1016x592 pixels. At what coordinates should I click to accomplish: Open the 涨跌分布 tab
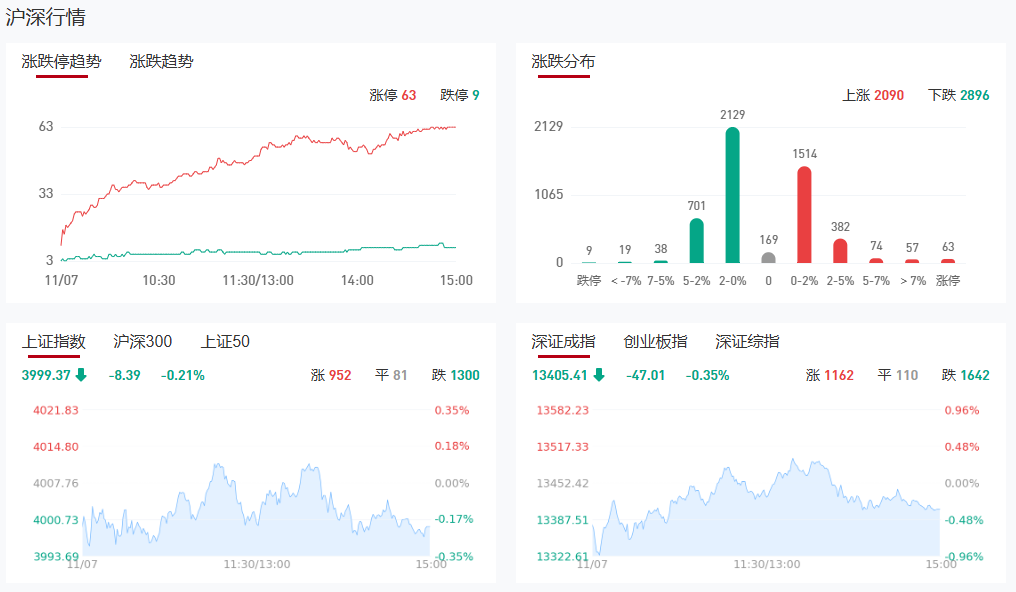point(563,62)
